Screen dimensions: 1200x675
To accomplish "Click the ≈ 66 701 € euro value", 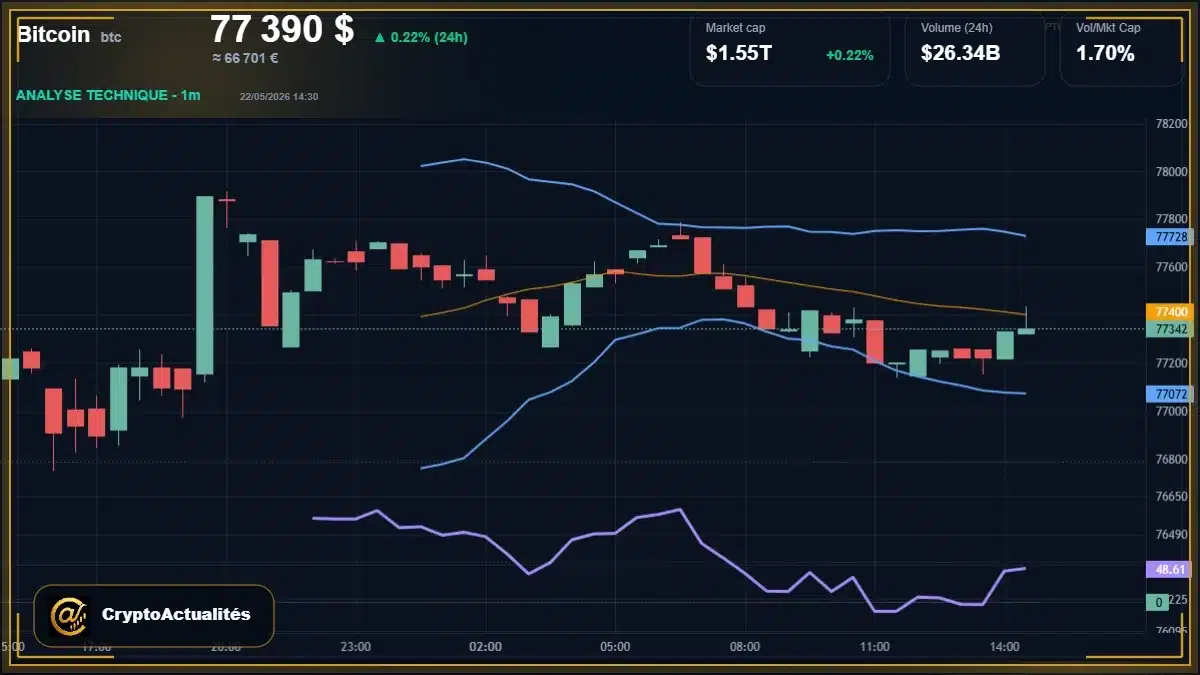I will tap(245, 58).
